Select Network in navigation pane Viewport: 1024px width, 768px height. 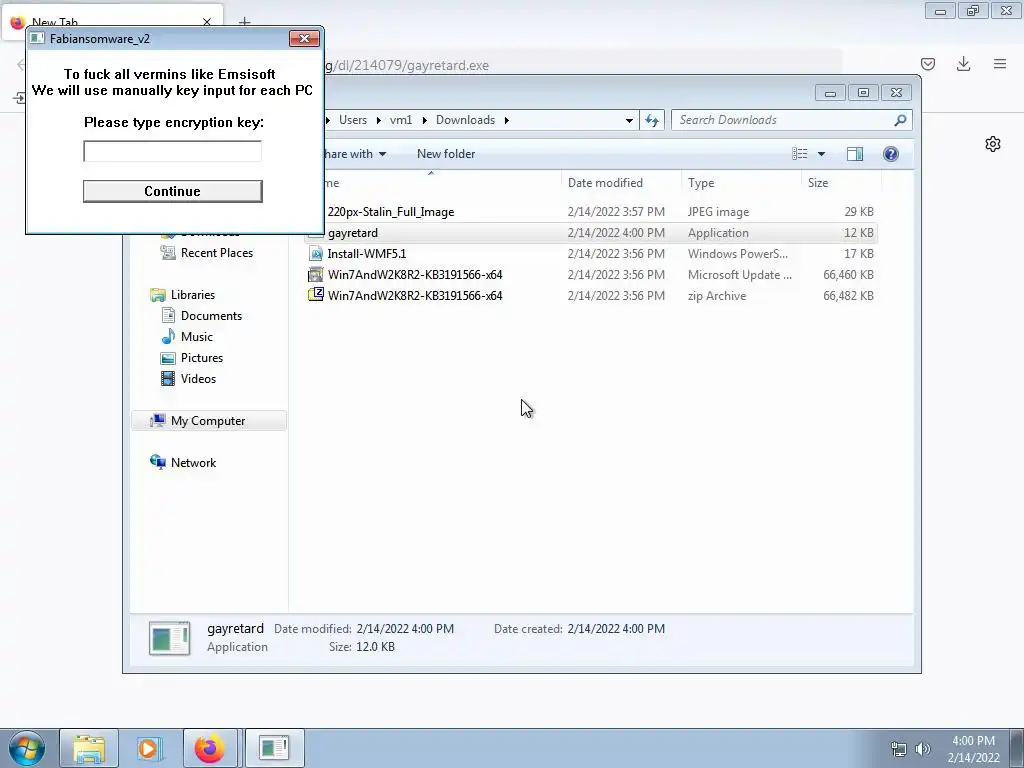pyautogui.click(x=193, y=463)
